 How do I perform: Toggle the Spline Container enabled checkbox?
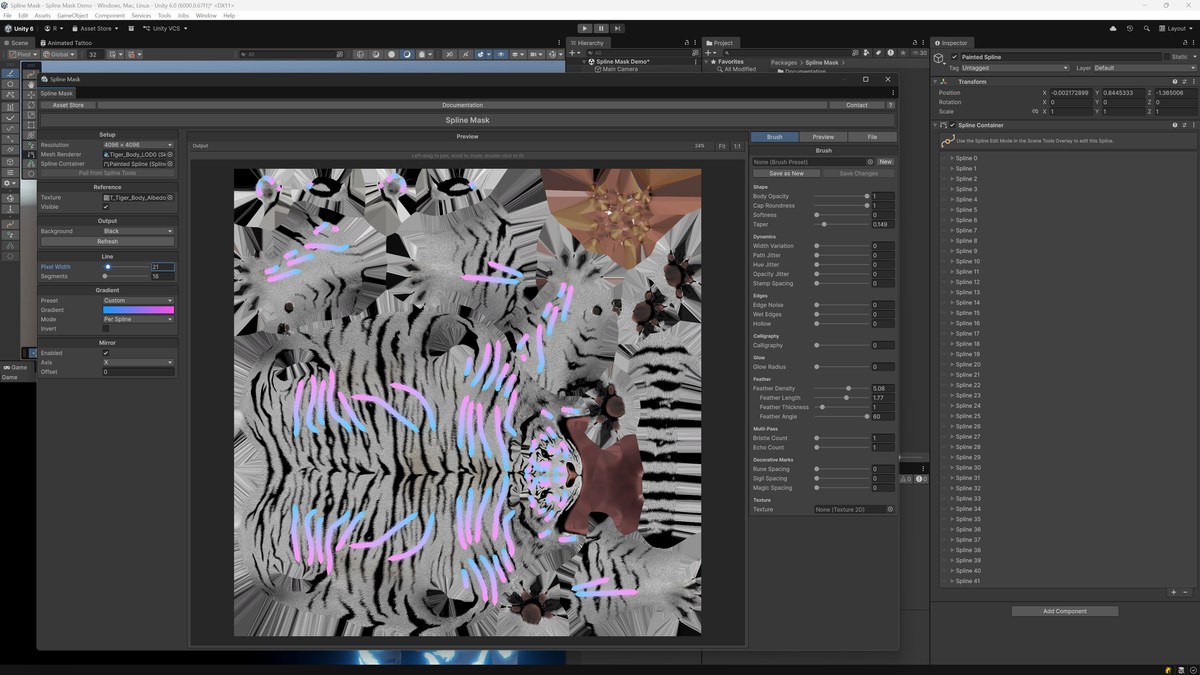(953, 125)
